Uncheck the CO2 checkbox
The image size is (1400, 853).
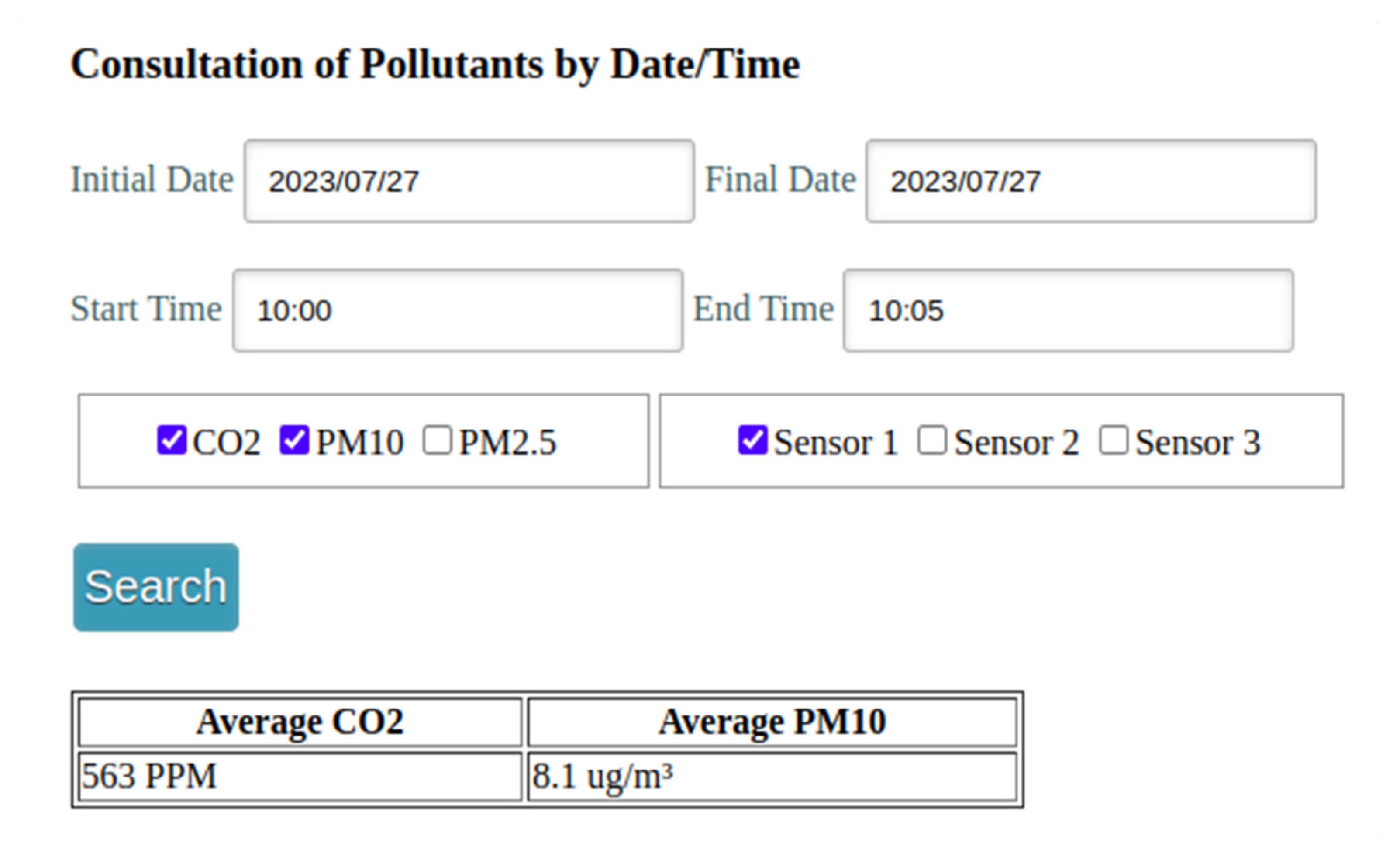coord(172,440)
